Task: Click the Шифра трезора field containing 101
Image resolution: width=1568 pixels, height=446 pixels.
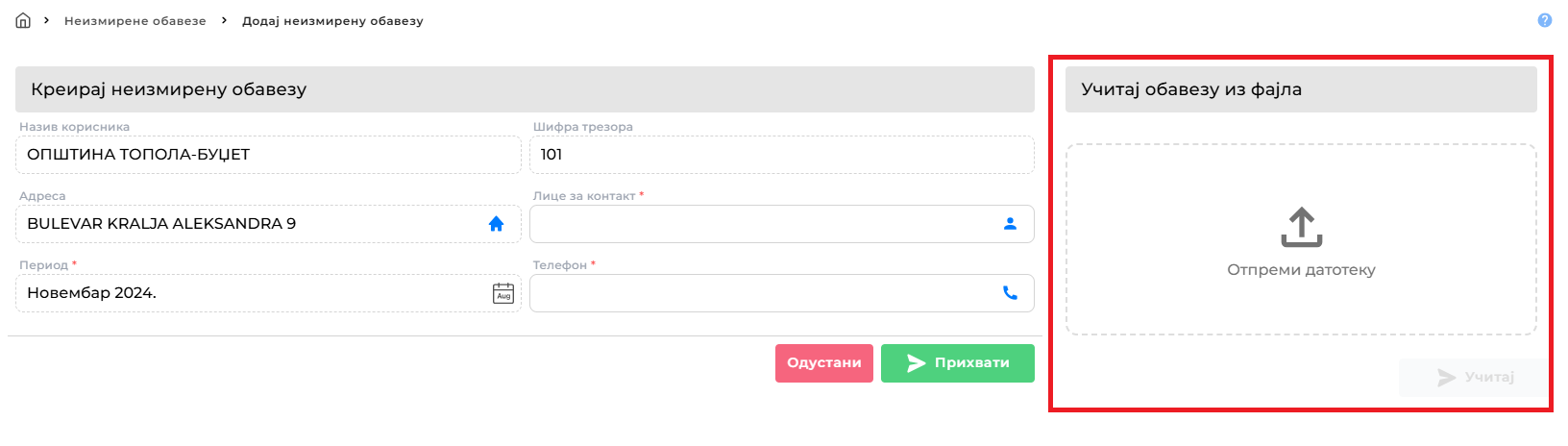Action: point(782,155)
